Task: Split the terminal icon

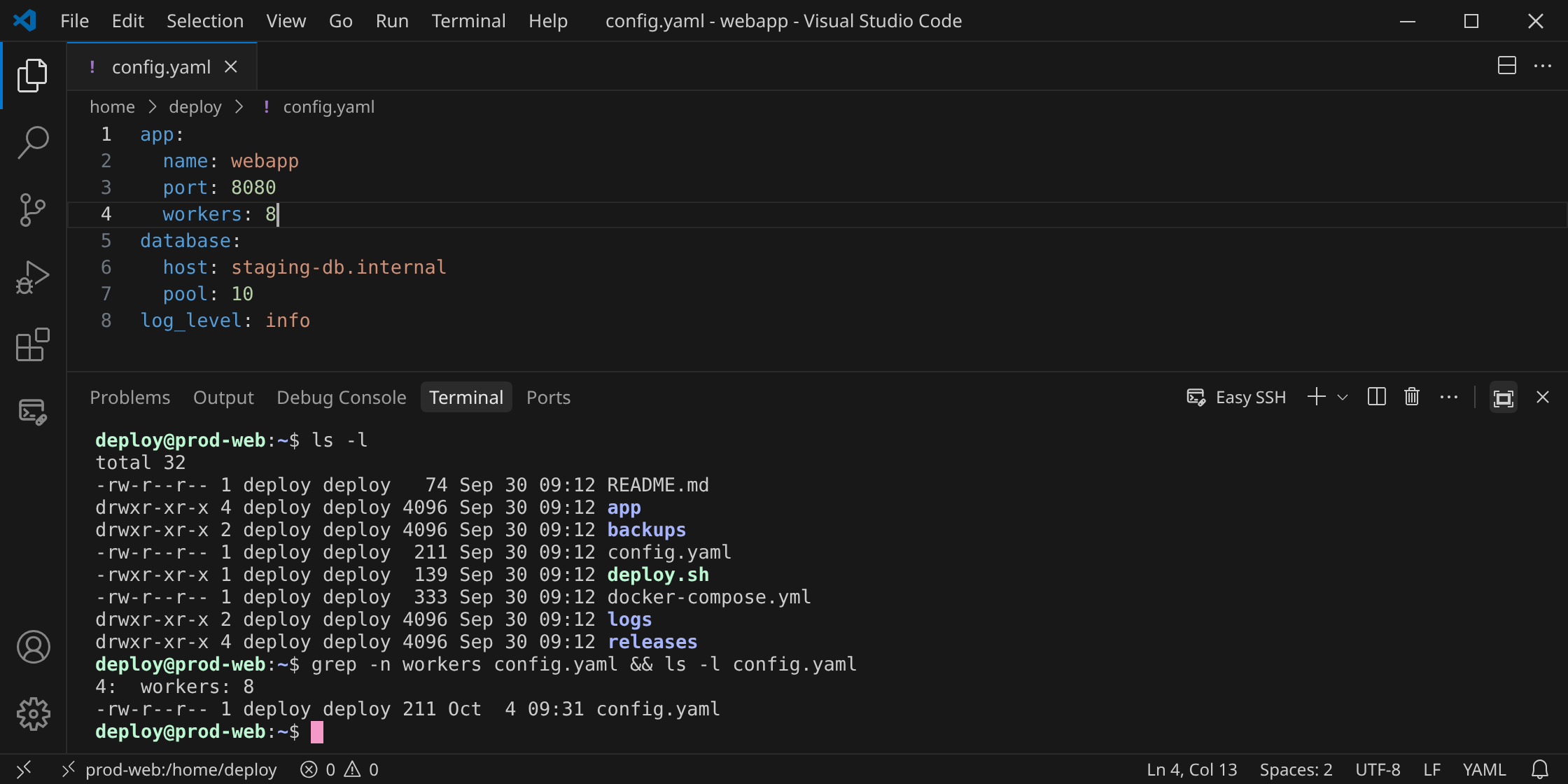Action: point(1377,397)
